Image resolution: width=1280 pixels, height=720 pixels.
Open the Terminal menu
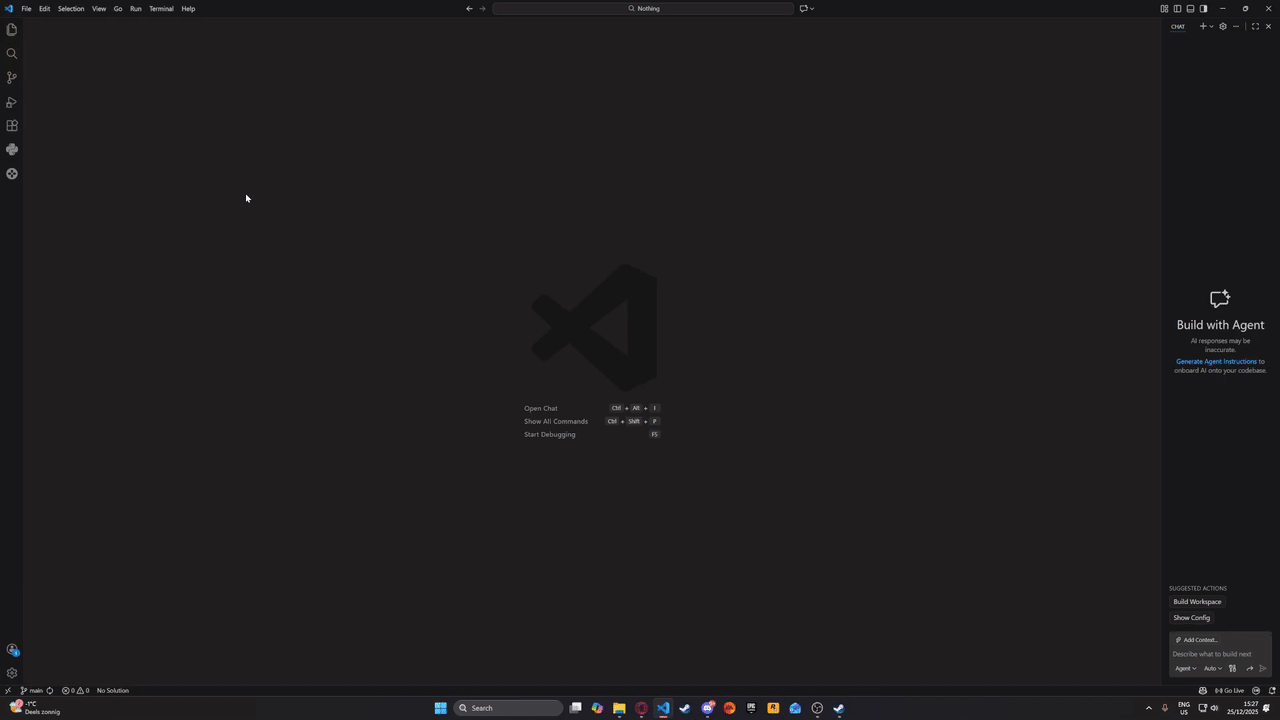[x=161, y=8]
